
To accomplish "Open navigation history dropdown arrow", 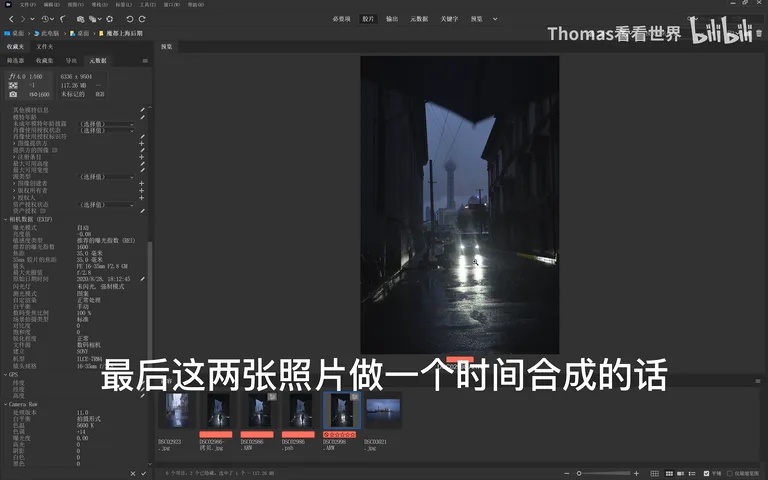I will click(x=32, y=19).
